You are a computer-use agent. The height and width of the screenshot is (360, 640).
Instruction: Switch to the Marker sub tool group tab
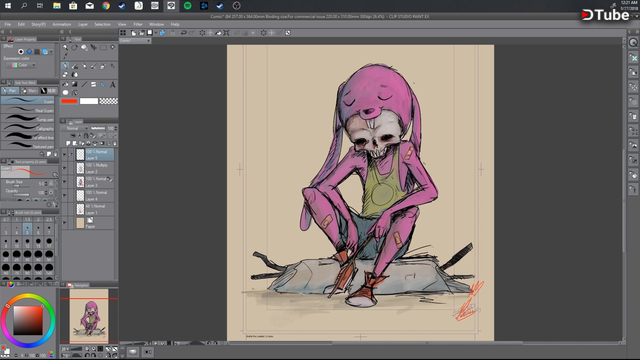(x=29, y=91)
